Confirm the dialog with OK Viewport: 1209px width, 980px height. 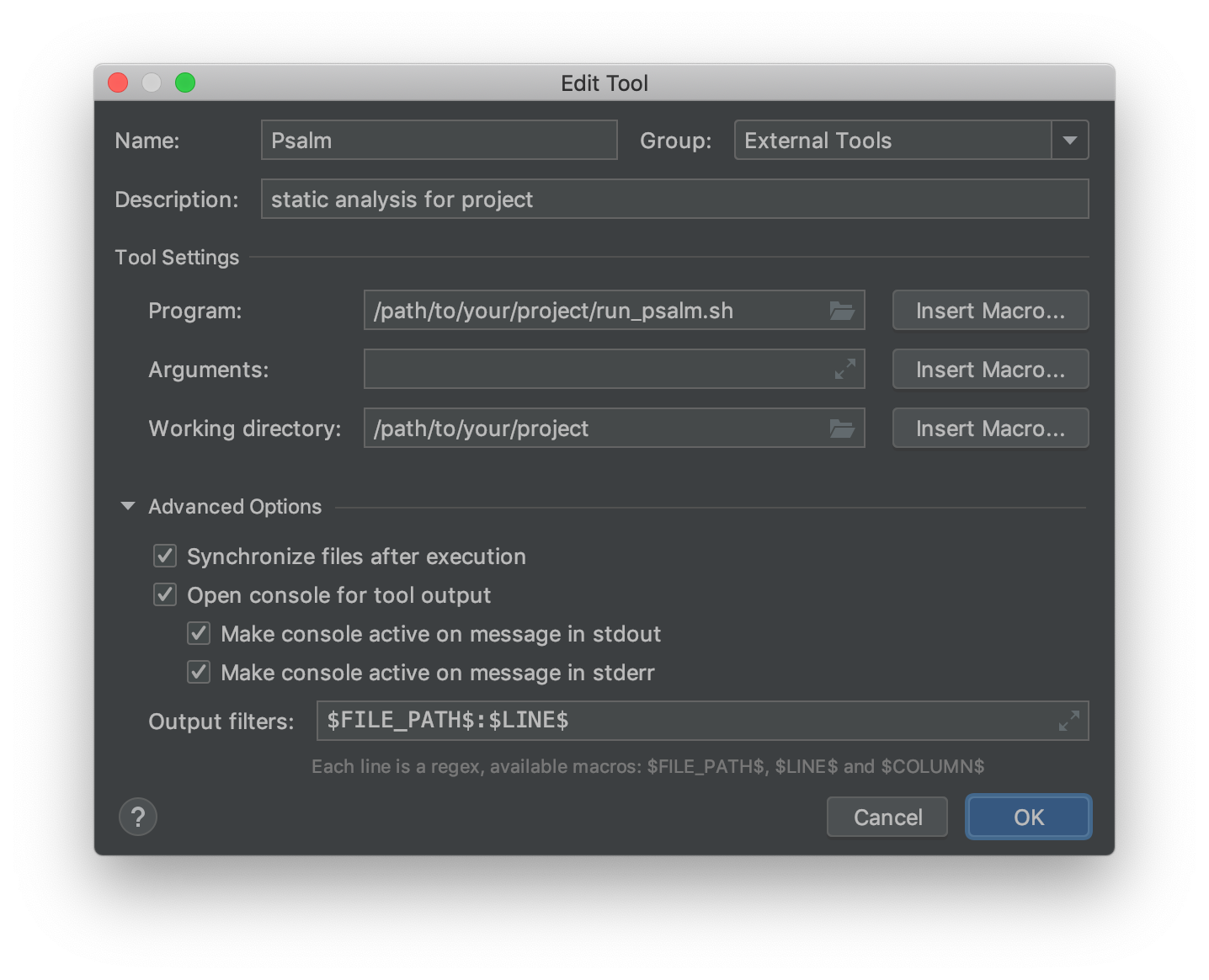[x=1029, y=817]
